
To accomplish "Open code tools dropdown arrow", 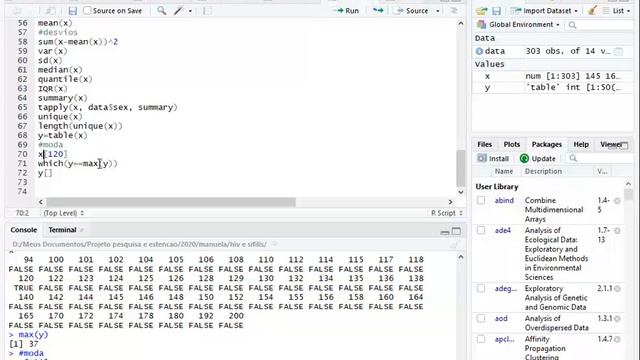I will click(190, 11).
